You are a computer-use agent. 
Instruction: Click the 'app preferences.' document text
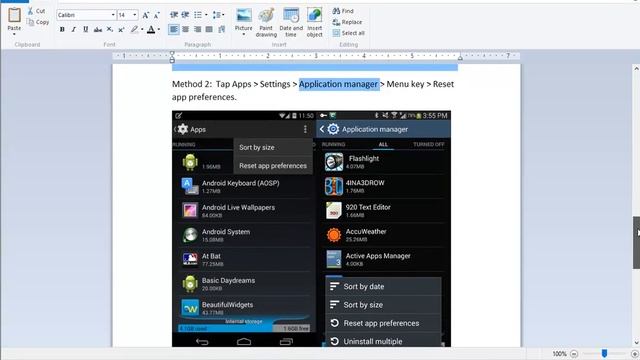pyautogui.click(x=204, y=97)
